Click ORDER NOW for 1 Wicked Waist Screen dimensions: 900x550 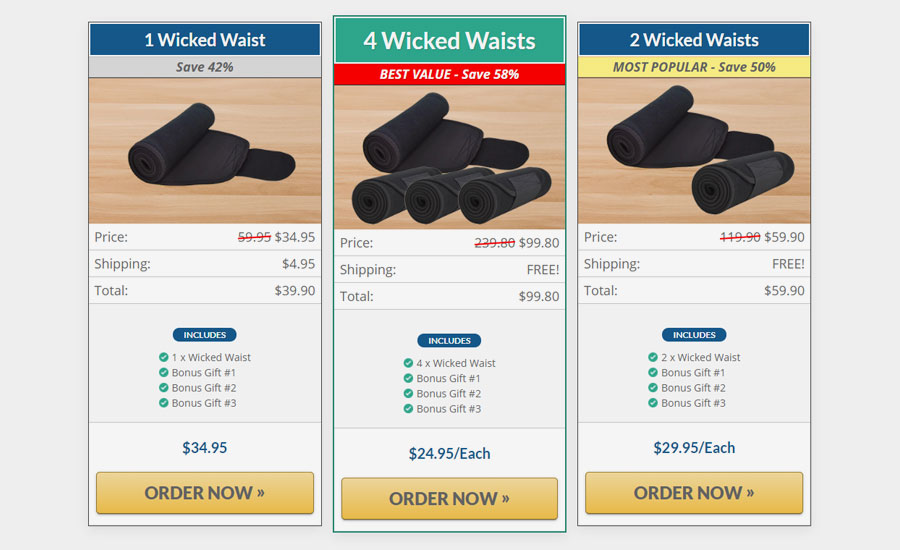[x=205, y=493]
